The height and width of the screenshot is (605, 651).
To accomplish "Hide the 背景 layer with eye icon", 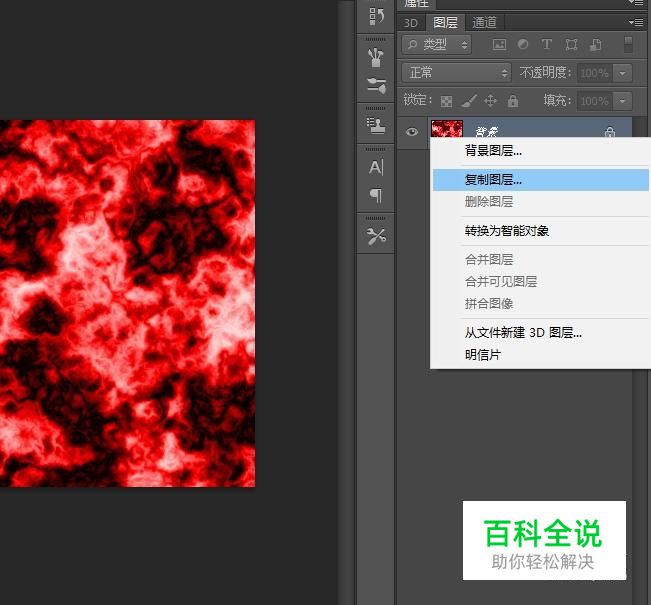I will (x=412, y=132).
